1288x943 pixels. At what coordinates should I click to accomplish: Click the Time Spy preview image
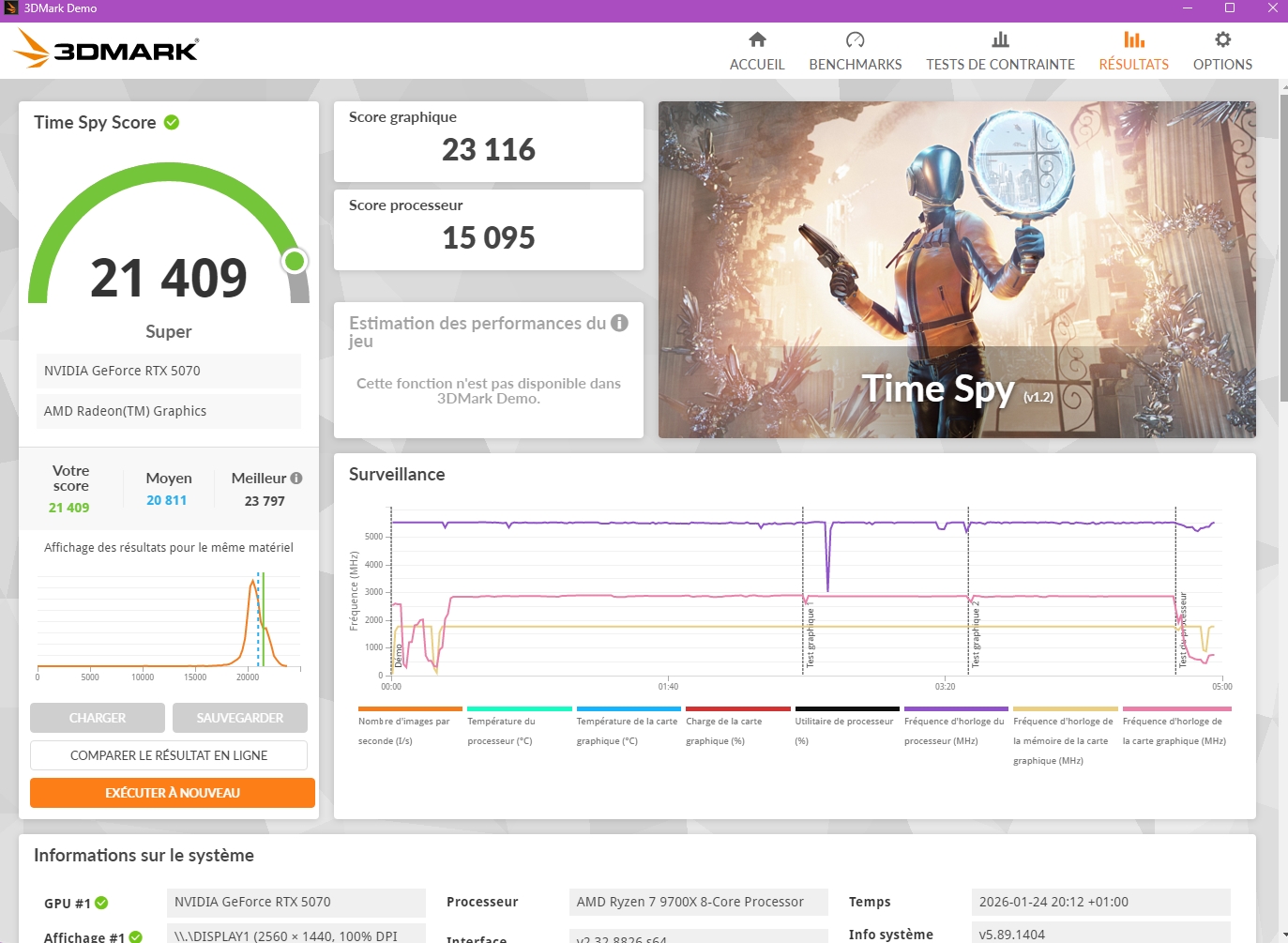click(957, 269)
